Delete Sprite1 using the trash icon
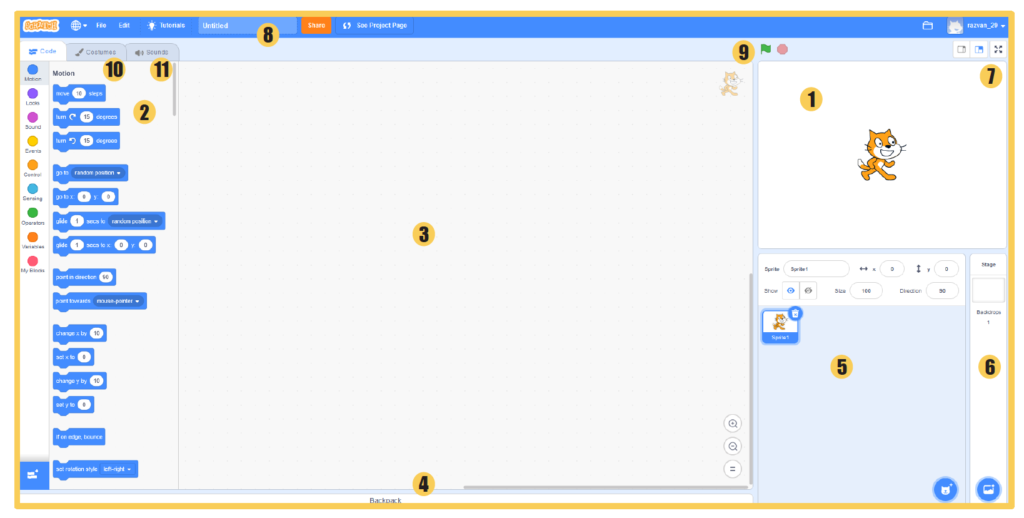The width and height of the screenshot is (1024, 518). point(795,314)
